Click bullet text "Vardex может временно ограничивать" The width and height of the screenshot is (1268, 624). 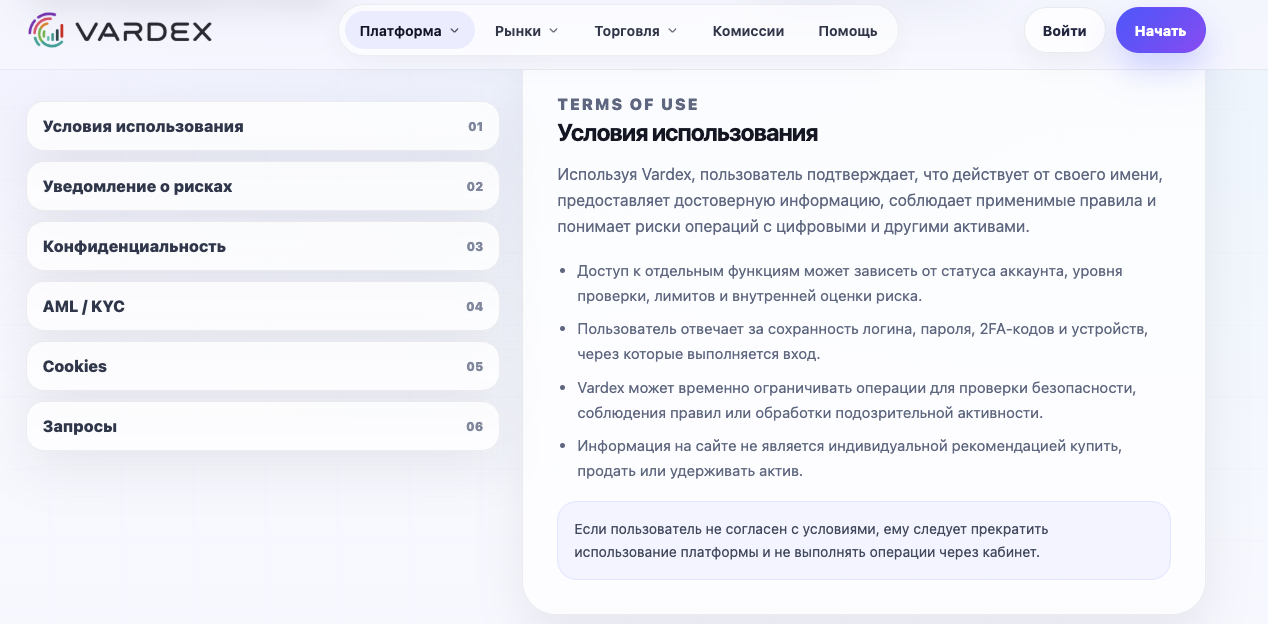pyautogui.click(x=856, y=400)
